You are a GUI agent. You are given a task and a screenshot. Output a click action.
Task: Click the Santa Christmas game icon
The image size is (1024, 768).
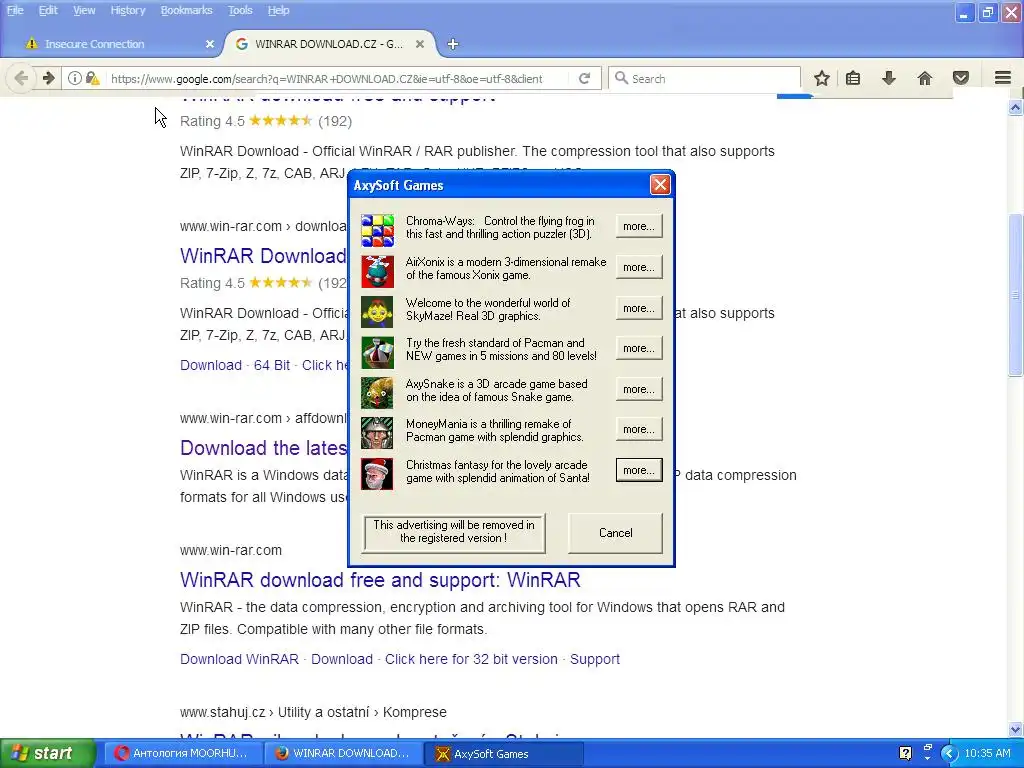coord(377,473)
